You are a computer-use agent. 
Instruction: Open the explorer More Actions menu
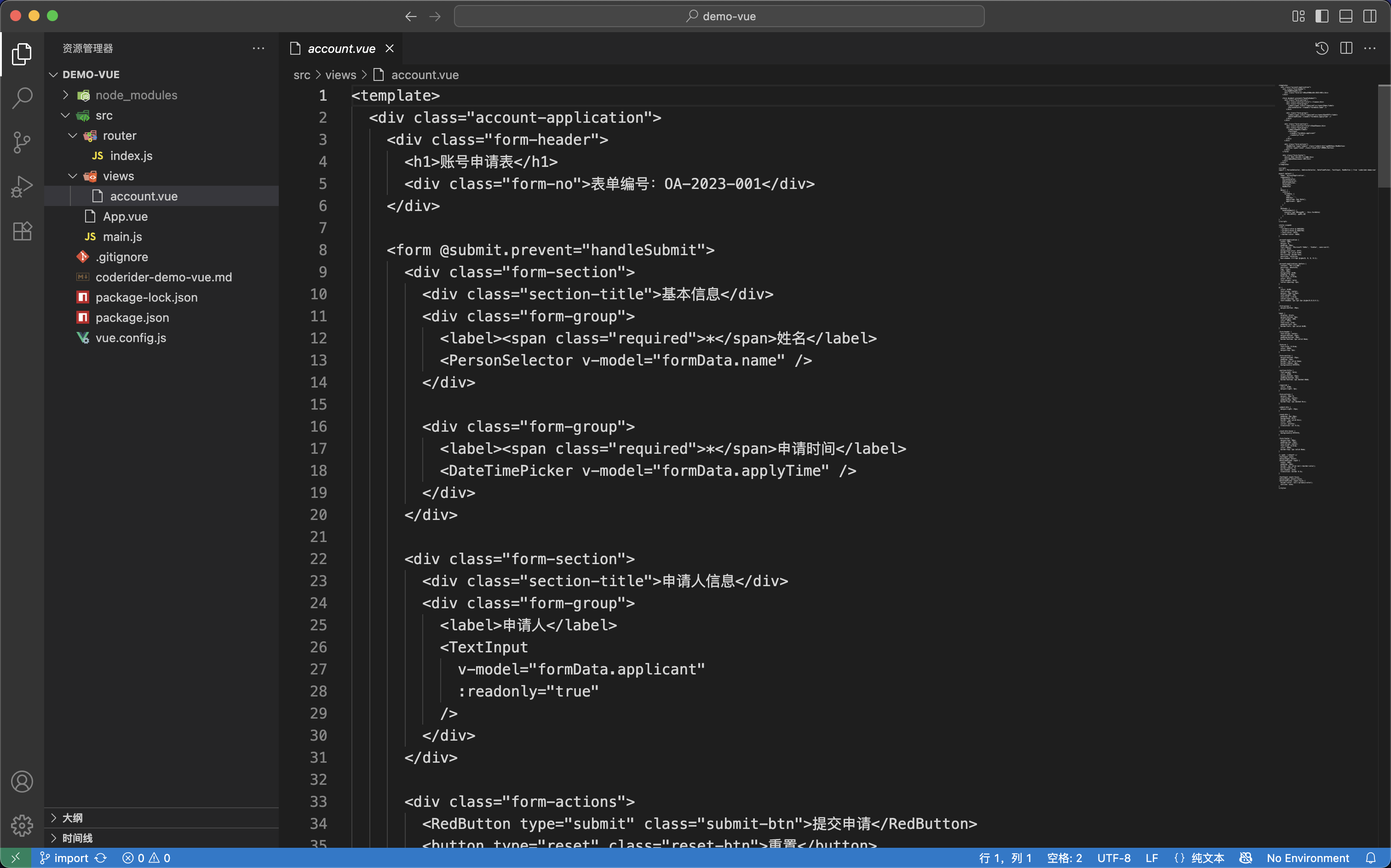258,48
